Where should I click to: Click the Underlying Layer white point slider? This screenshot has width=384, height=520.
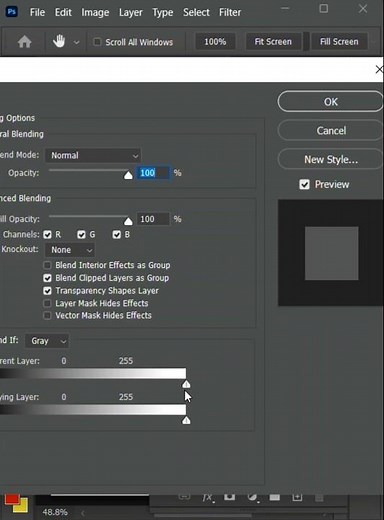click(186, 420)
